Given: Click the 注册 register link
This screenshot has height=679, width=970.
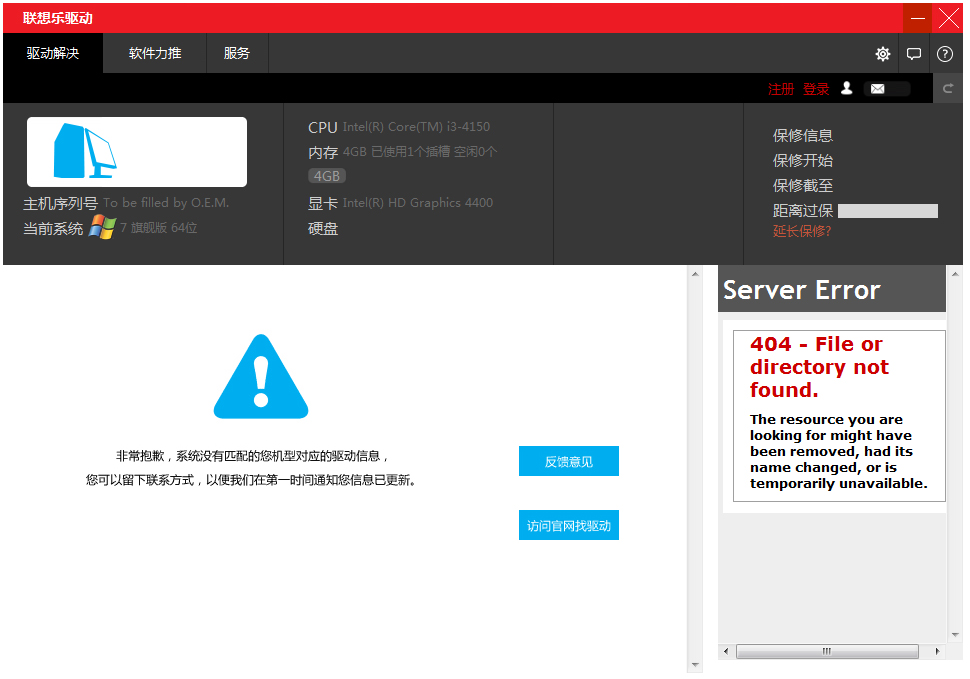Looking at the screenshot, I should tap(781, 89).
